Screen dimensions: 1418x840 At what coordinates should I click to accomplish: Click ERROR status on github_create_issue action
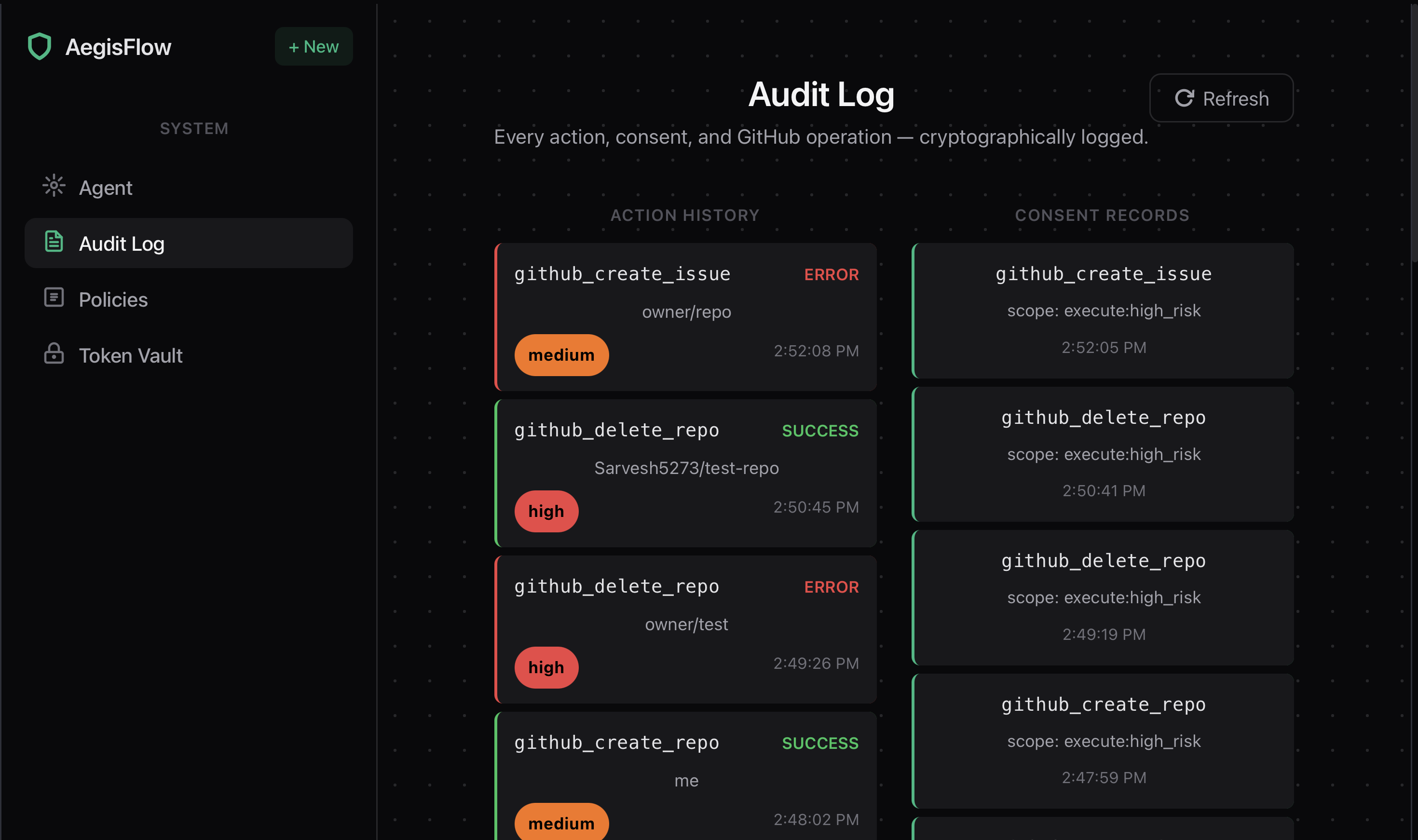(x=831, y=274)
